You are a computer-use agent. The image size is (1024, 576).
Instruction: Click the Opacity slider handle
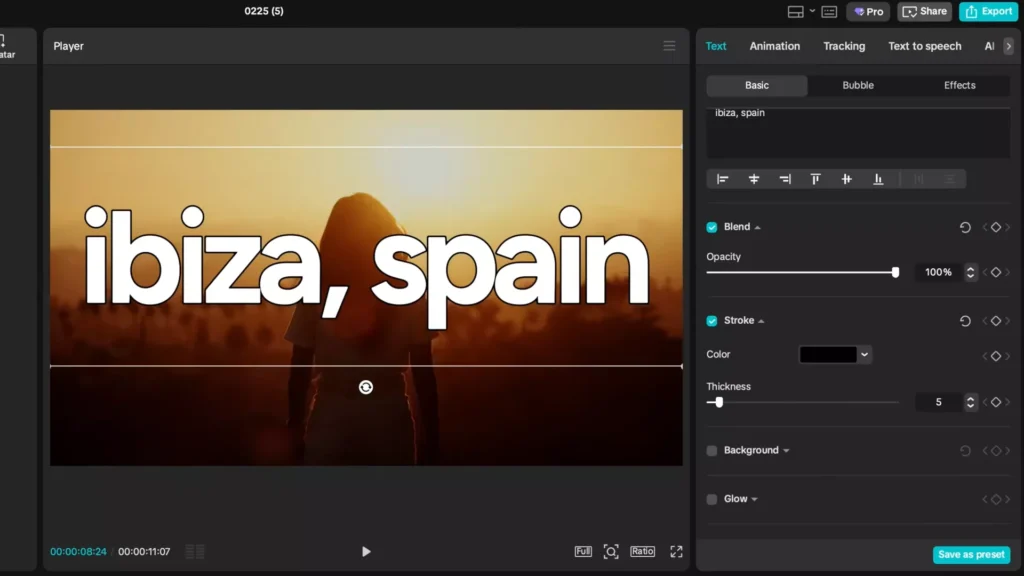(x=895, y=272)
